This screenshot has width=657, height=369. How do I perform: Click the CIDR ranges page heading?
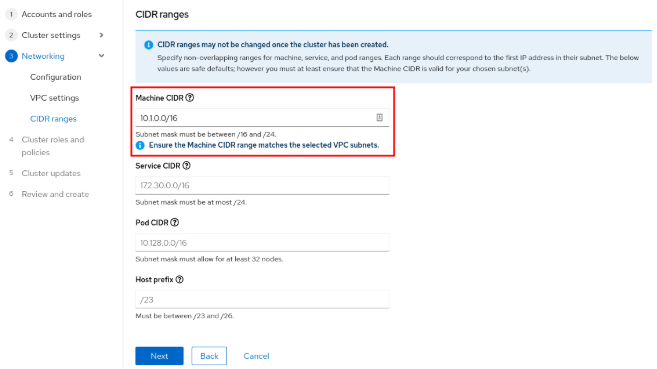[x=162, y=15]
